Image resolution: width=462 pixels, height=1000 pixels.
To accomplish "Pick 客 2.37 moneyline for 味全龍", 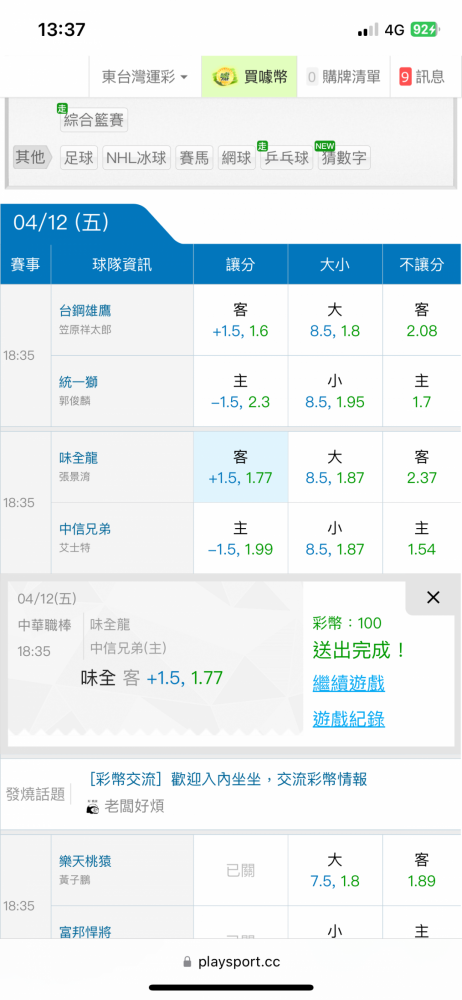I will [422, 467].
